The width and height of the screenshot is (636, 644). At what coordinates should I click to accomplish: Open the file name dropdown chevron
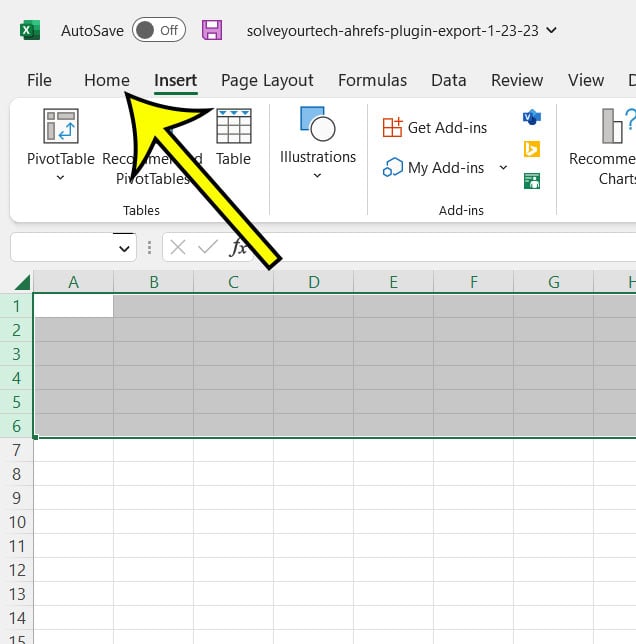click(552, 30)
